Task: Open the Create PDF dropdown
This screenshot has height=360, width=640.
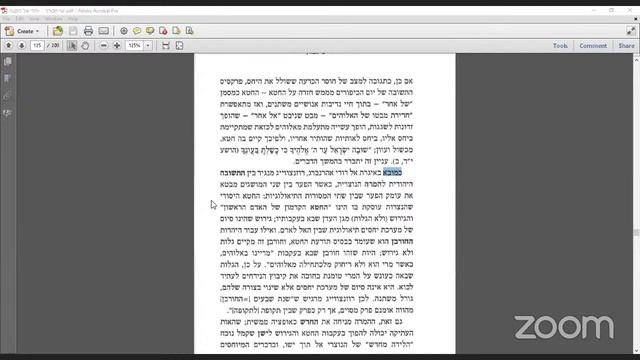Action: point(22,31)
